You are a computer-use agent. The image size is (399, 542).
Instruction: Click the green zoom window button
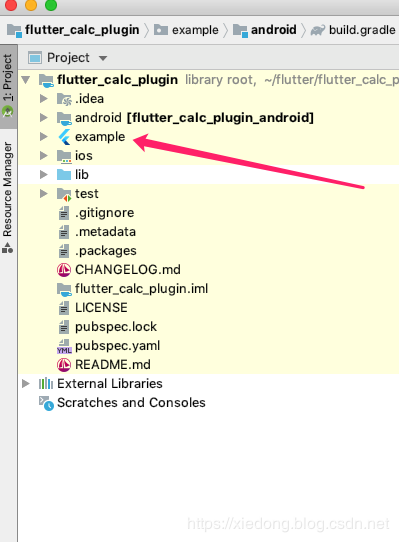pos(51,5)
